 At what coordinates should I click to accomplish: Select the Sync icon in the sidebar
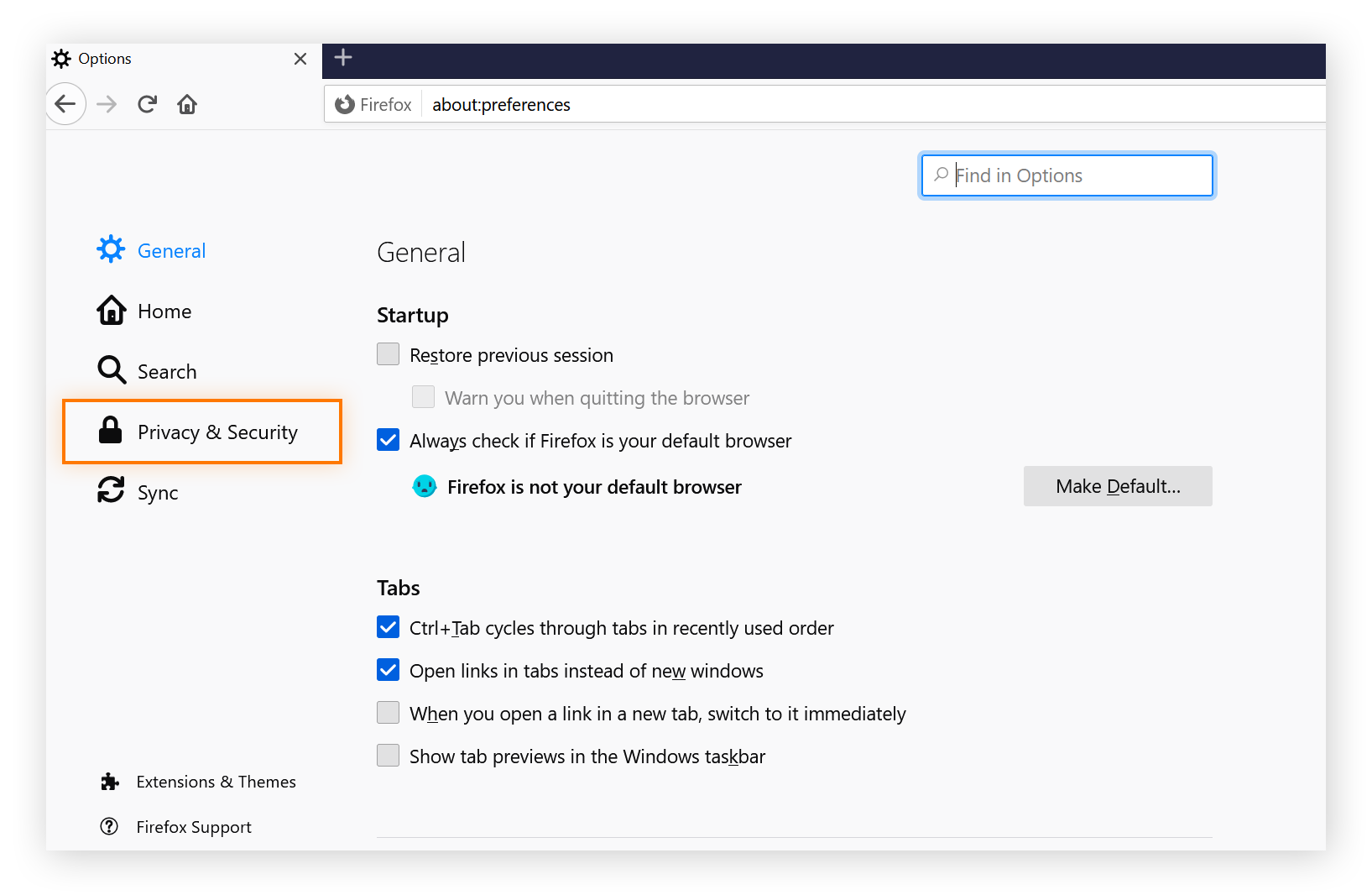click(x=111, y=491)
